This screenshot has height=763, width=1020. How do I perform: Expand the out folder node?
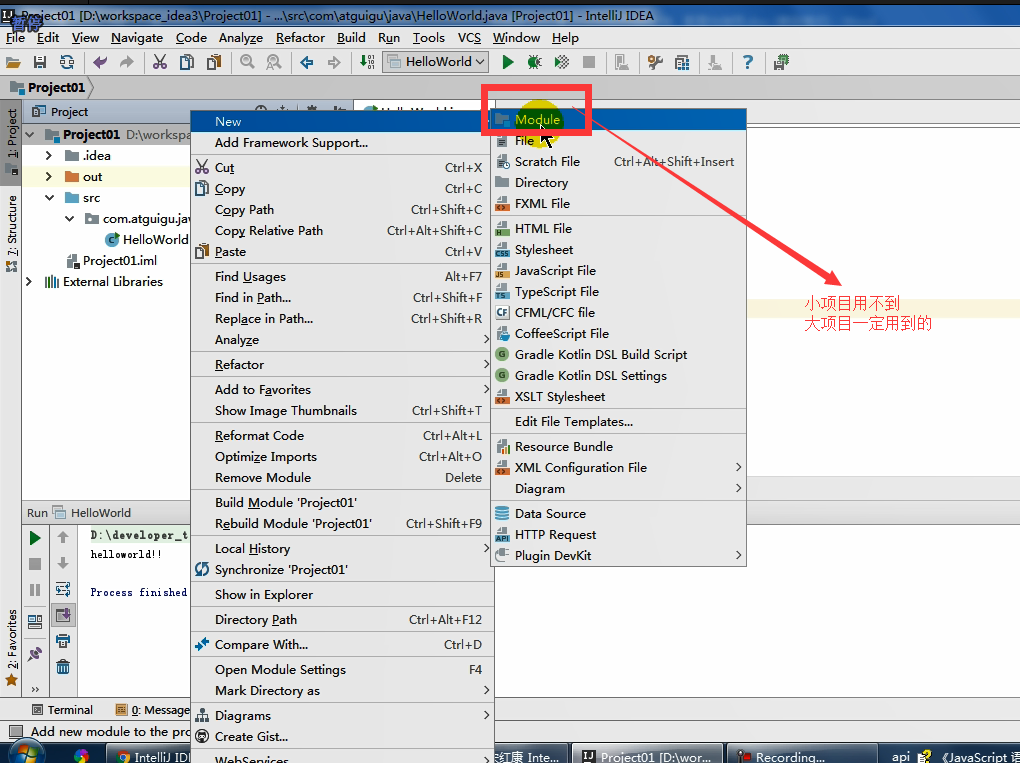[49, 176]
